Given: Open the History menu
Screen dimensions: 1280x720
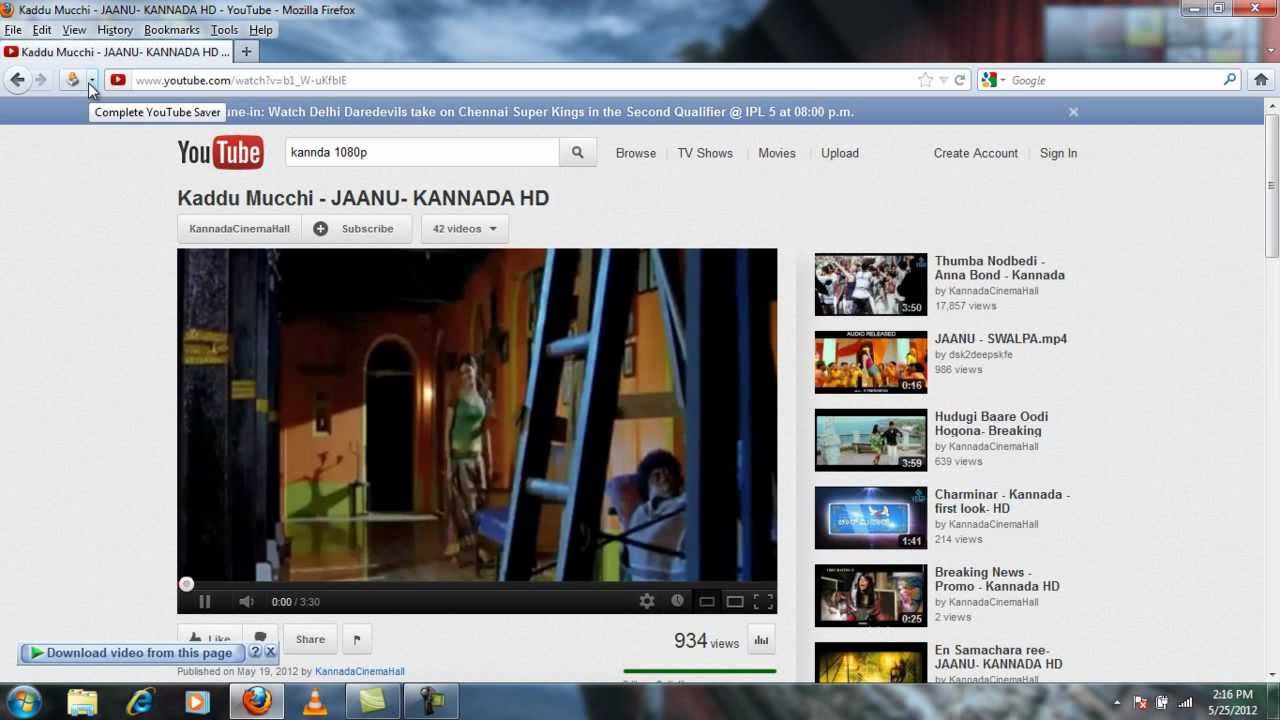Looking at the screenshot, I should coord(115,30).
